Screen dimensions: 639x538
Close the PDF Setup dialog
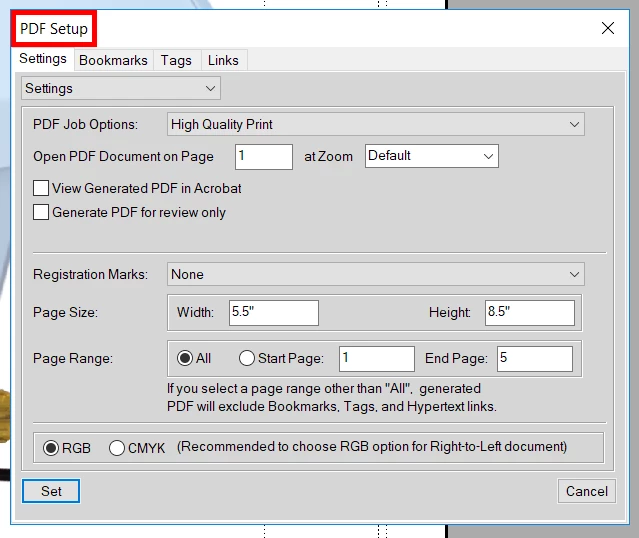(608, 28)
